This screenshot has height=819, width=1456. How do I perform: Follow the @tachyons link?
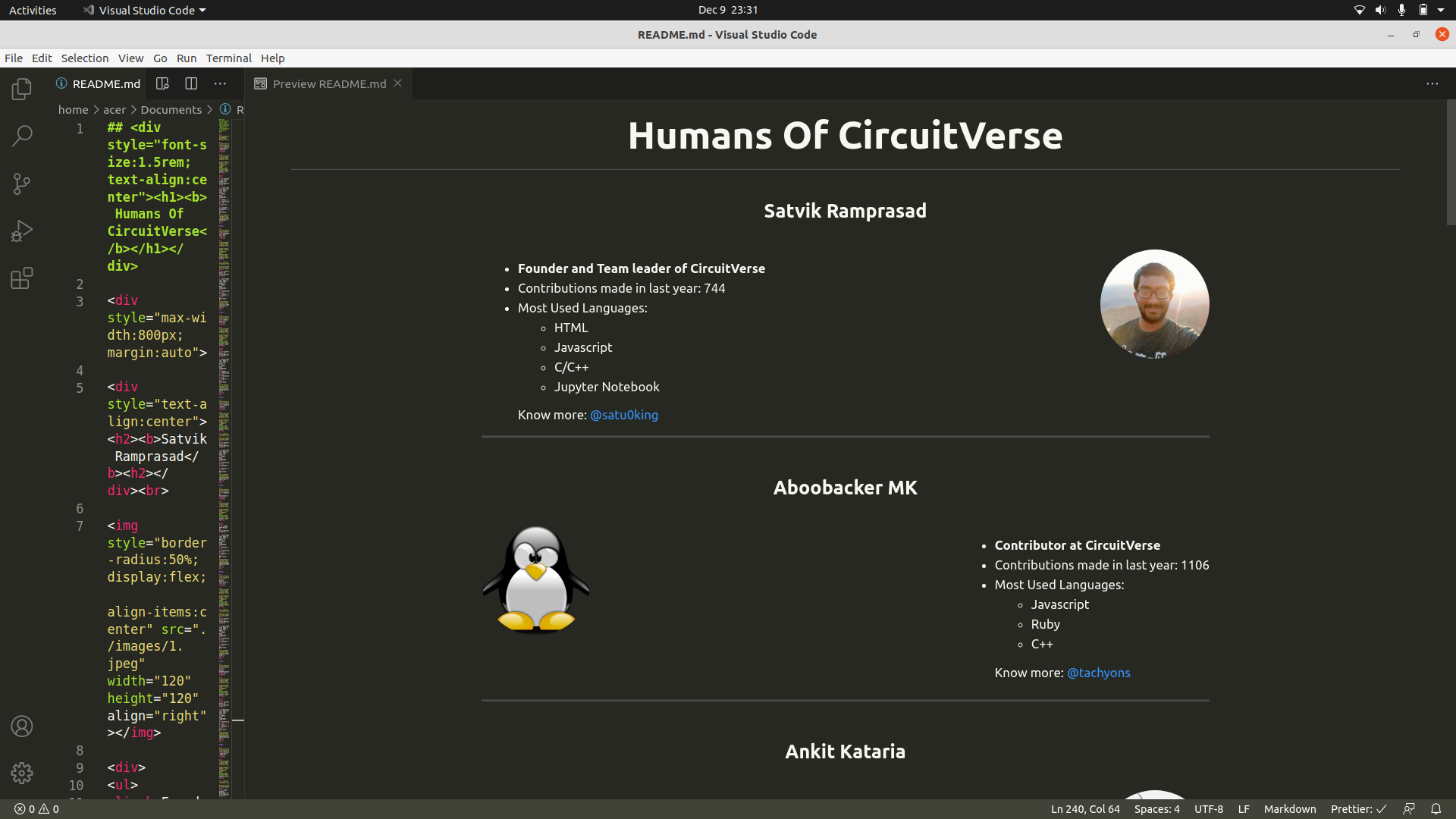pos(1099,673)
